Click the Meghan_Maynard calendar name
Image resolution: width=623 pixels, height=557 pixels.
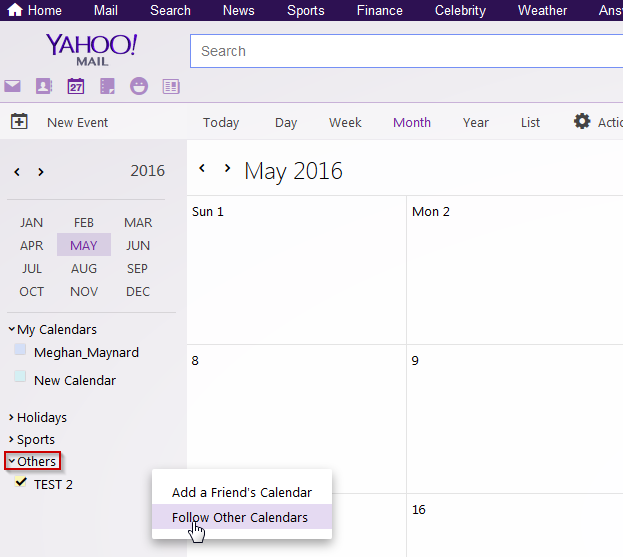click(x=86, y=352)
